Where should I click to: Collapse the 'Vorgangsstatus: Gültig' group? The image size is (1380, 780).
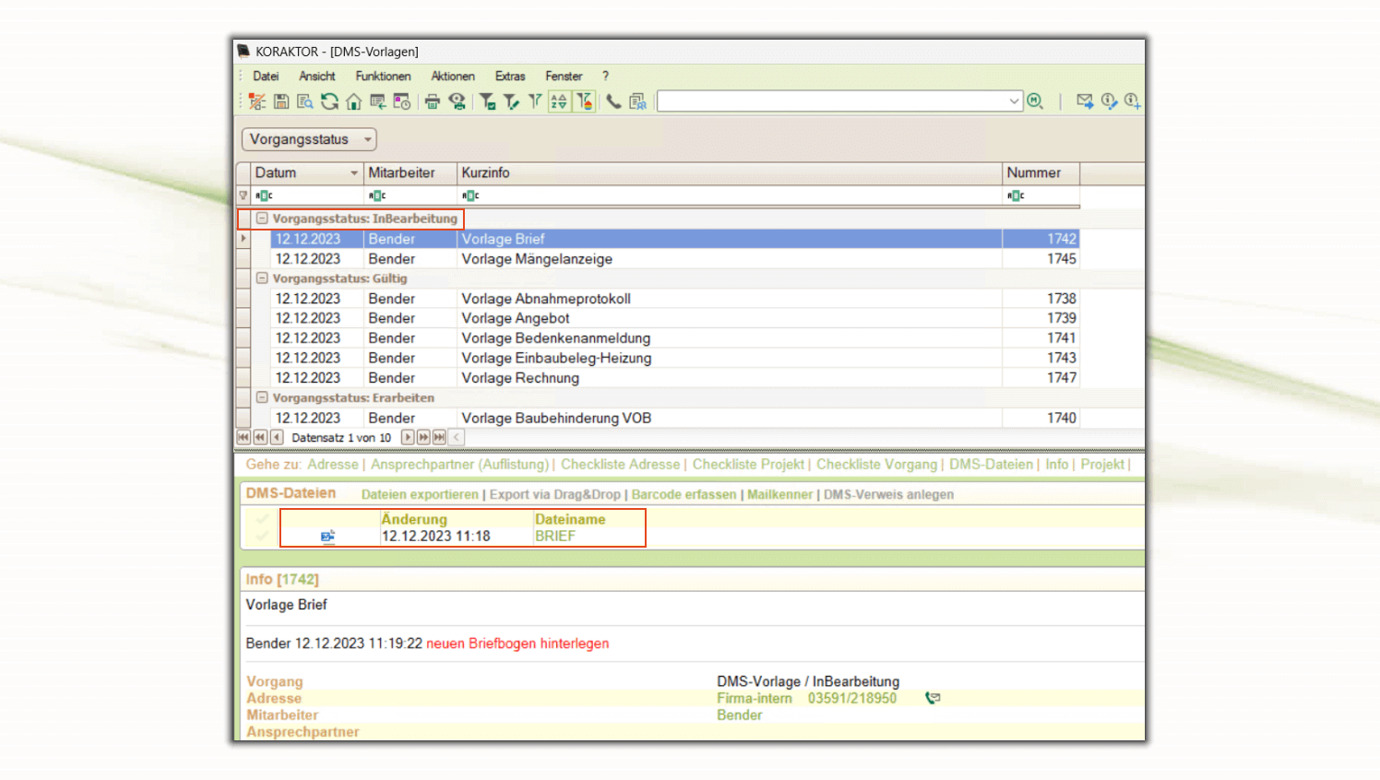[x=262, y=278]
